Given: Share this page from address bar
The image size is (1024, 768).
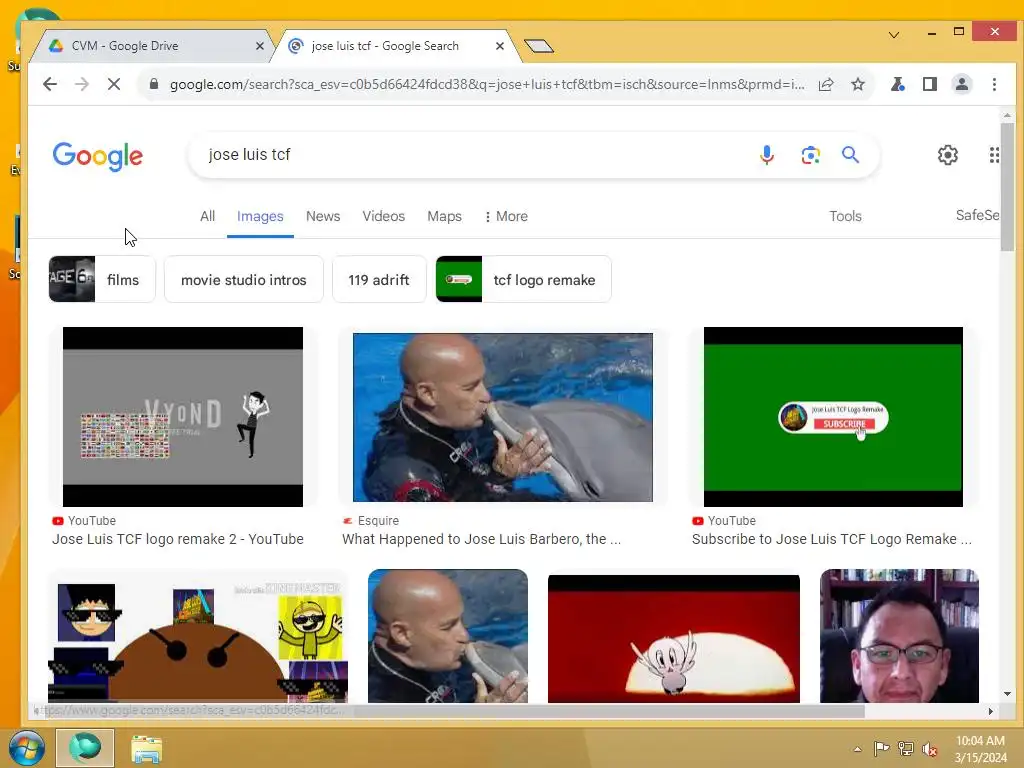Looking at the screenshot, I should [826, 84].
